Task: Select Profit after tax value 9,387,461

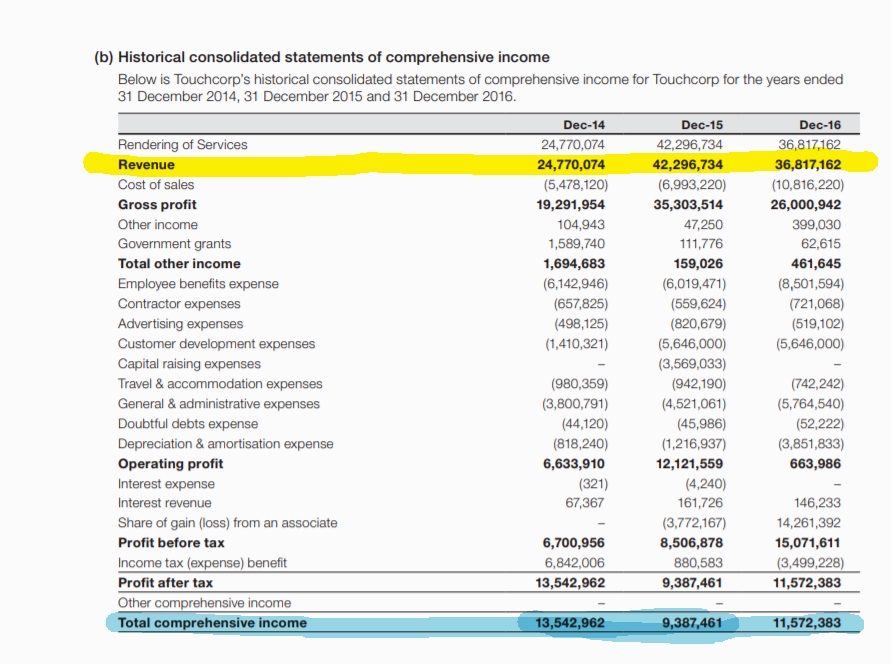Action: click(x=692, y=583)
